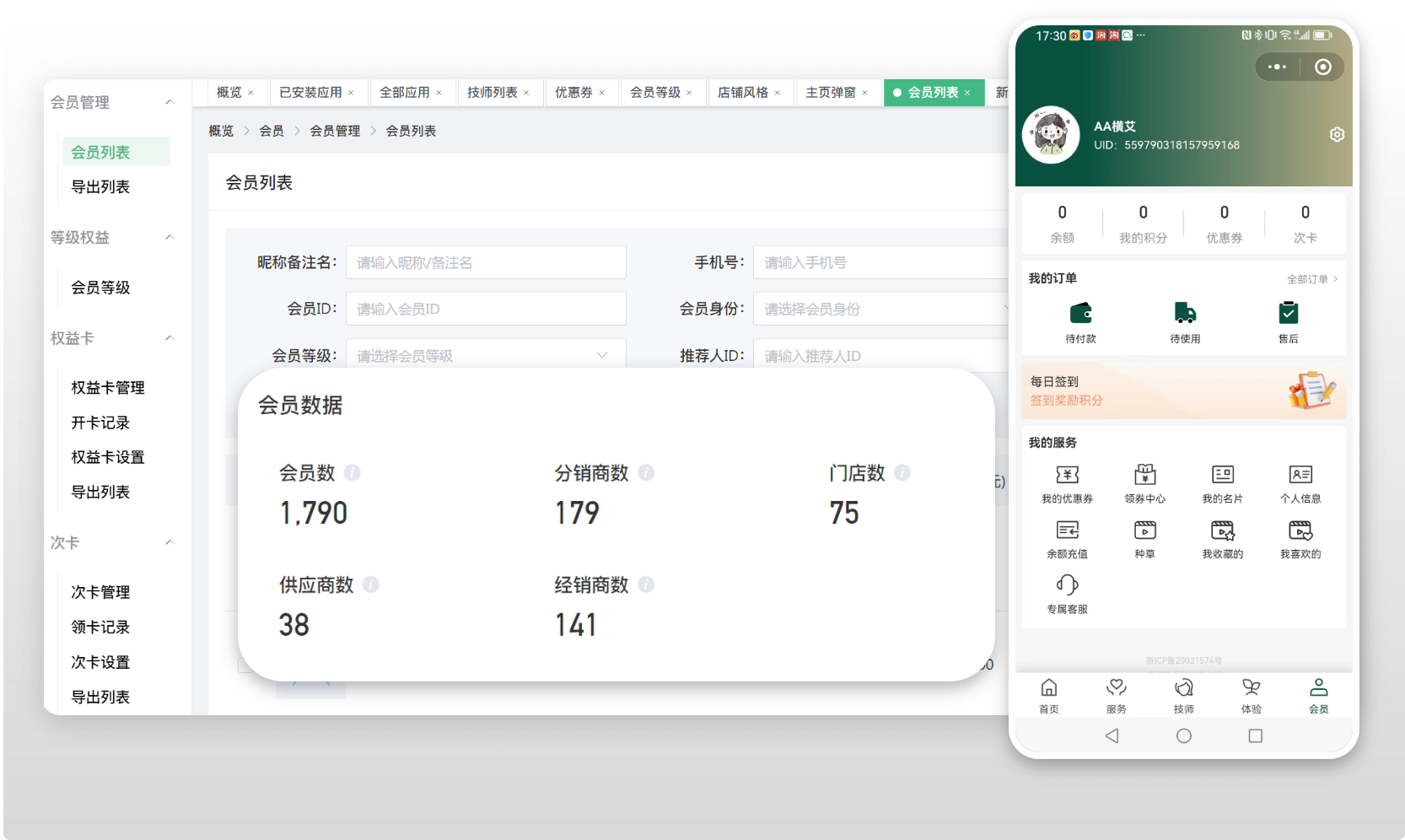Tap the 领券中心 icon

click(x=1144, y=476)
